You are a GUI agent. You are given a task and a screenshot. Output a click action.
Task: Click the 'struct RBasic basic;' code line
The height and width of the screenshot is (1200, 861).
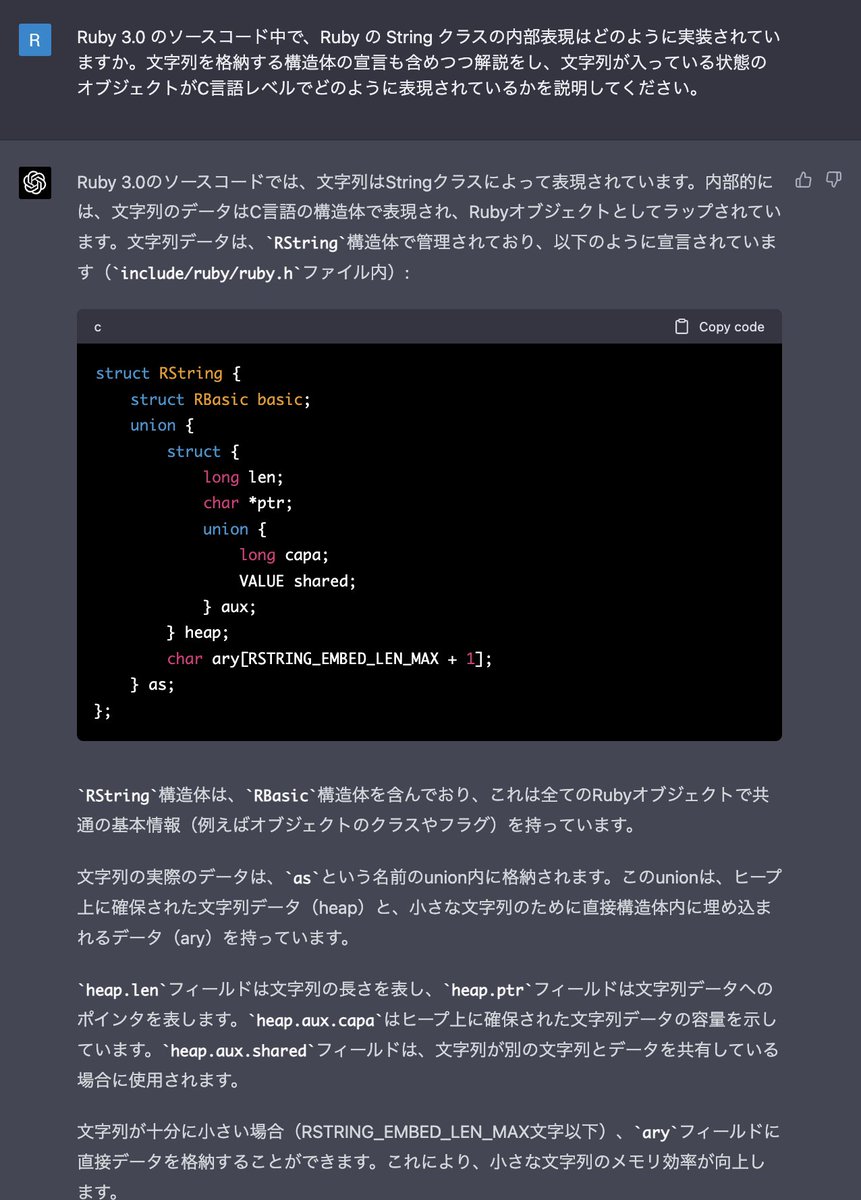click(x=221, y=399)
